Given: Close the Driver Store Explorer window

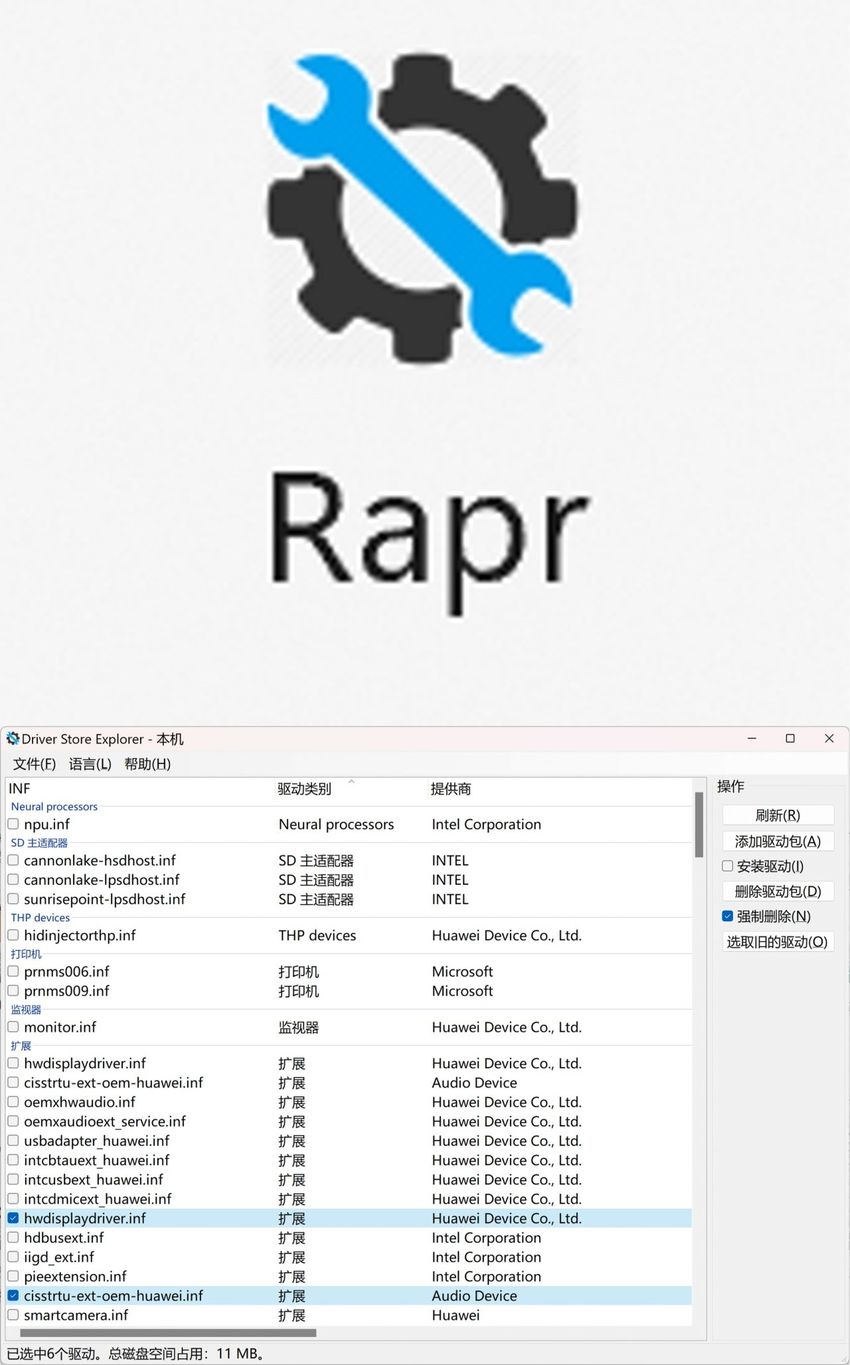Looking at the screenshot, I should coord(829,739).
